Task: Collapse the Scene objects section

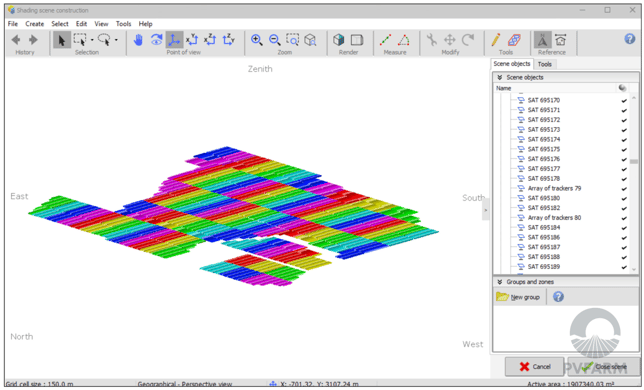Action: tap(499, 77)
